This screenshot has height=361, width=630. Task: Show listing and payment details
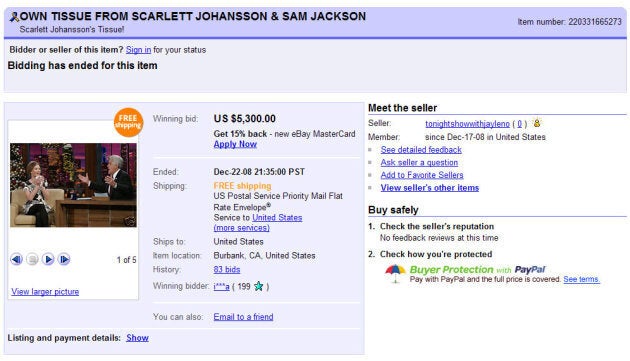[137, 338]
